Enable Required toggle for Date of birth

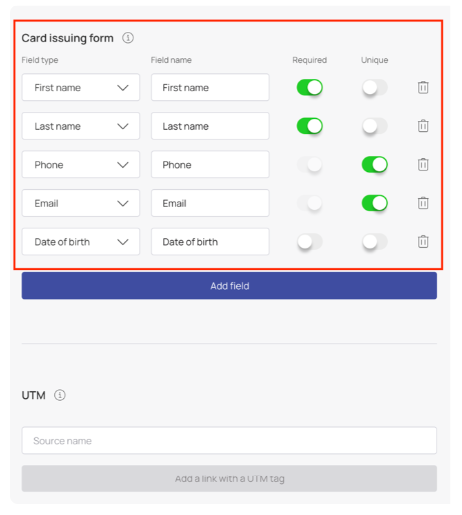point(310,241)
